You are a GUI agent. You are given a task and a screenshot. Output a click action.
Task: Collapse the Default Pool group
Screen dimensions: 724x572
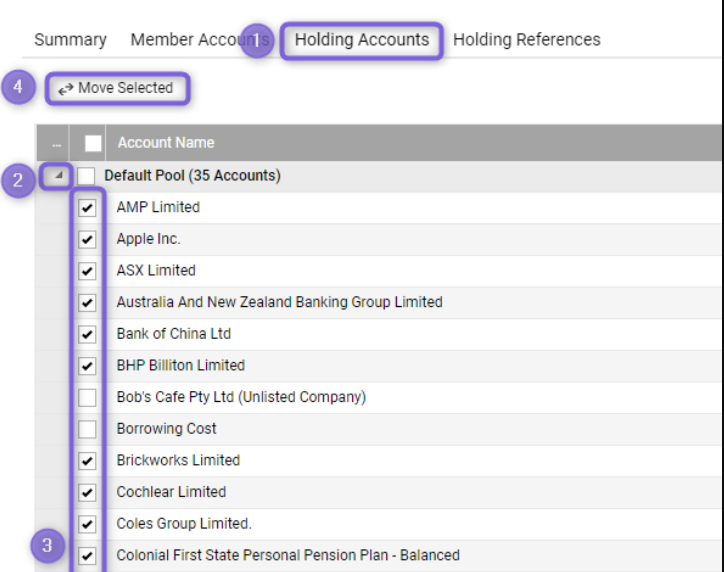(58, 175)
